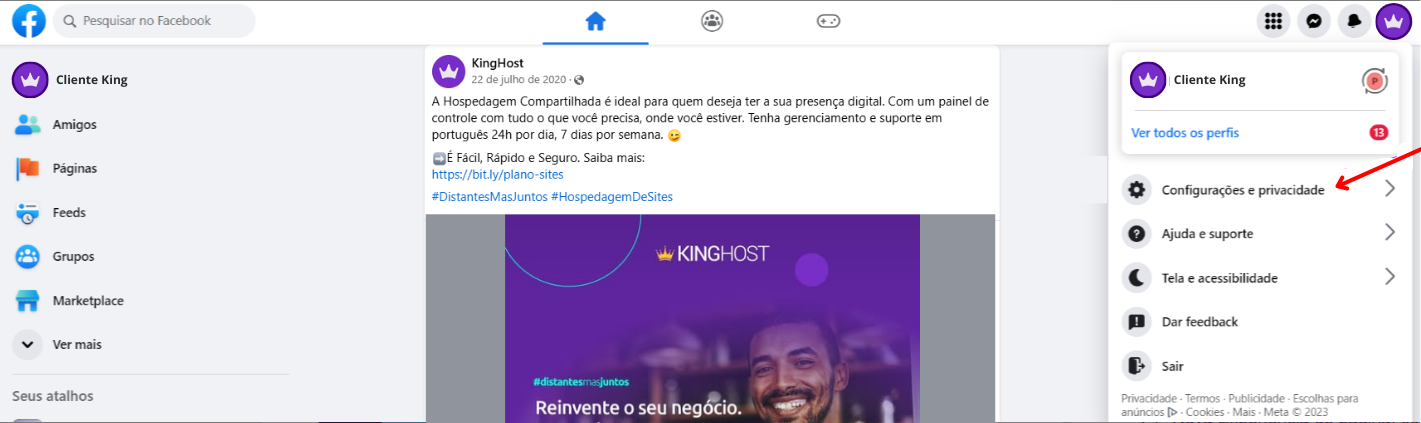Focus the Pesquisar no Facebook search field
The image size is (1421, 423).
click(154, 21)
